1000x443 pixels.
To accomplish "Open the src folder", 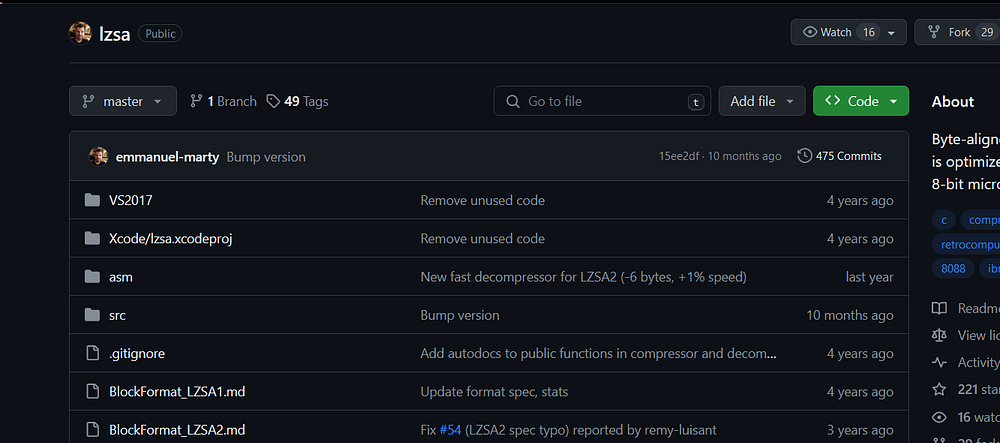I will [x=117, y=315].
